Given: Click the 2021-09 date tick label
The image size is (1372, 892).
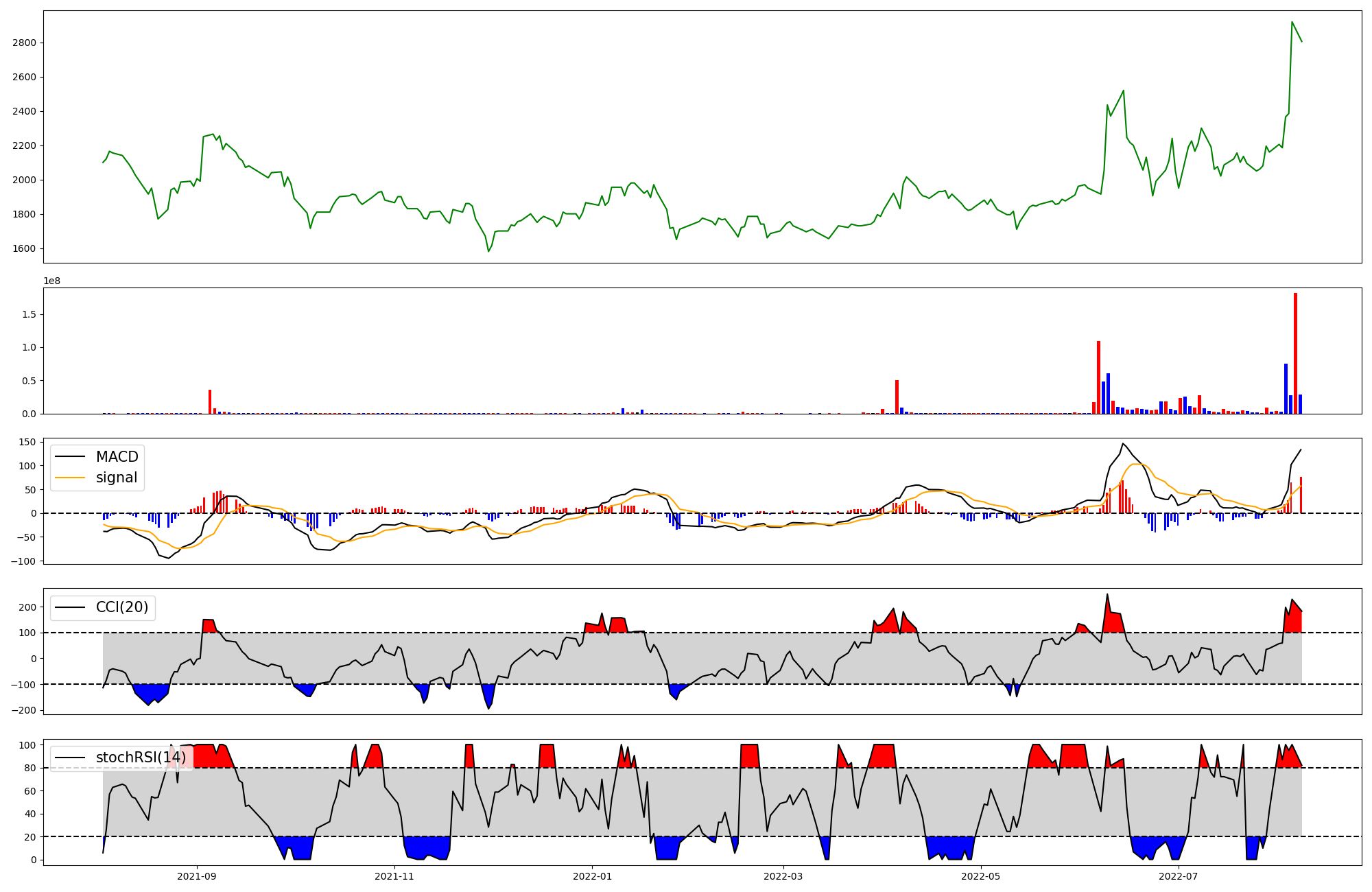Looking at the screenshot, I should coord(197,876).
